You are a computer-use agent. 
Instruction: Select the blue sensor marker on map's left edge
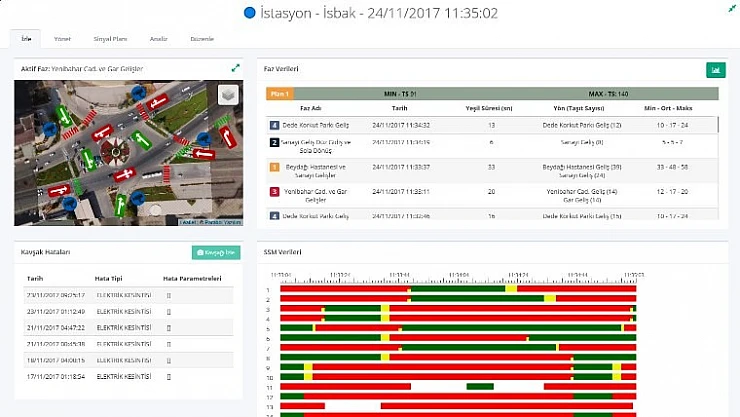pos(50,128)
